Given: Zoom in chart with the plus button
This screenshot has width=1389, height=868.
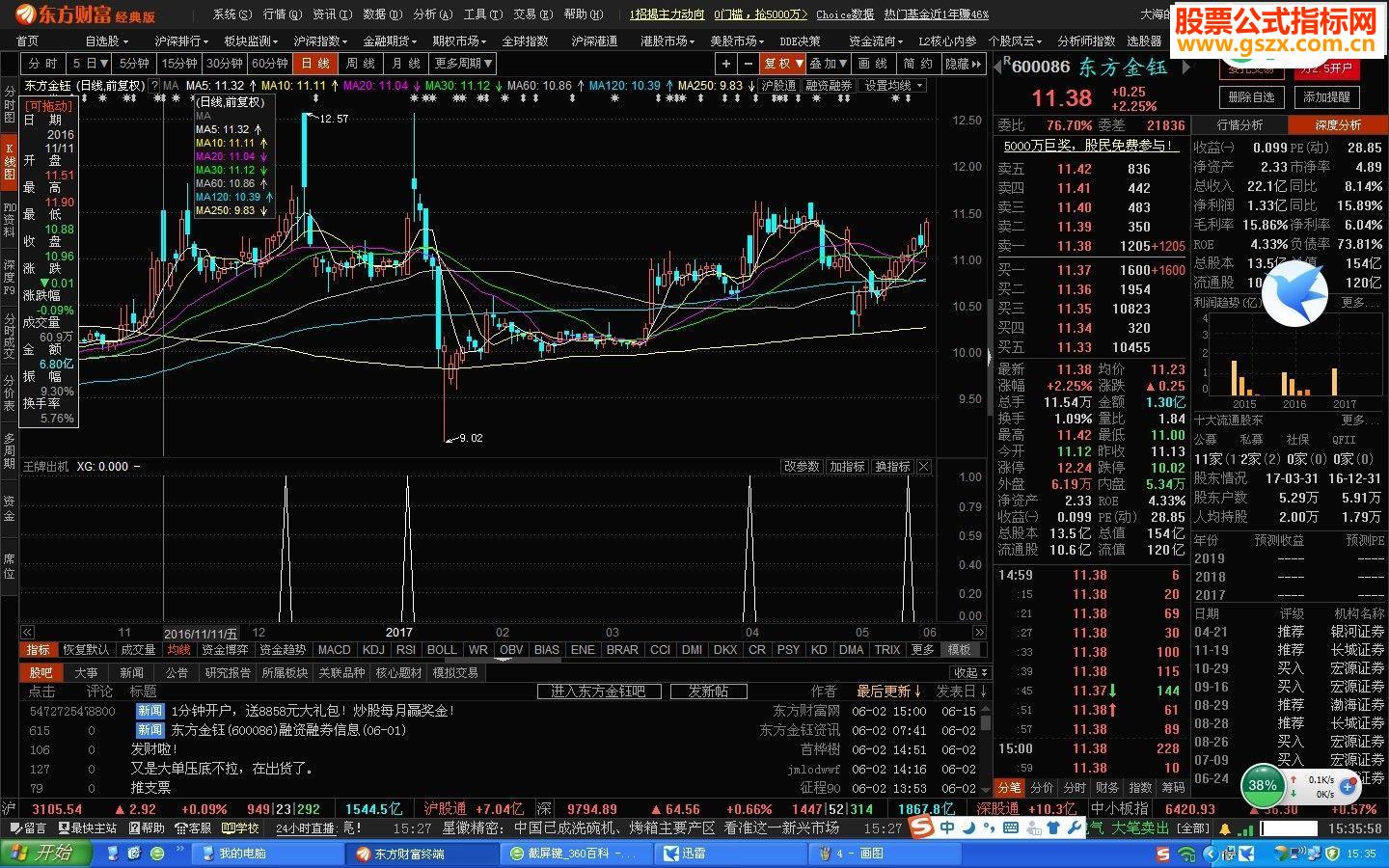Looking at the screenshot, I should click(726, 63).
